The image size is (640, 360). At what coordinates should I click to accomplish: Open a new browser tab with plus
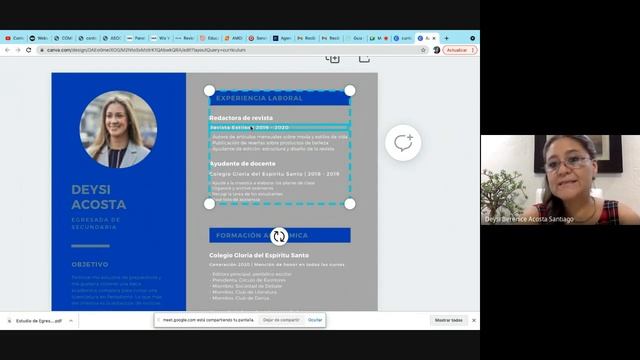coord(447,38)
